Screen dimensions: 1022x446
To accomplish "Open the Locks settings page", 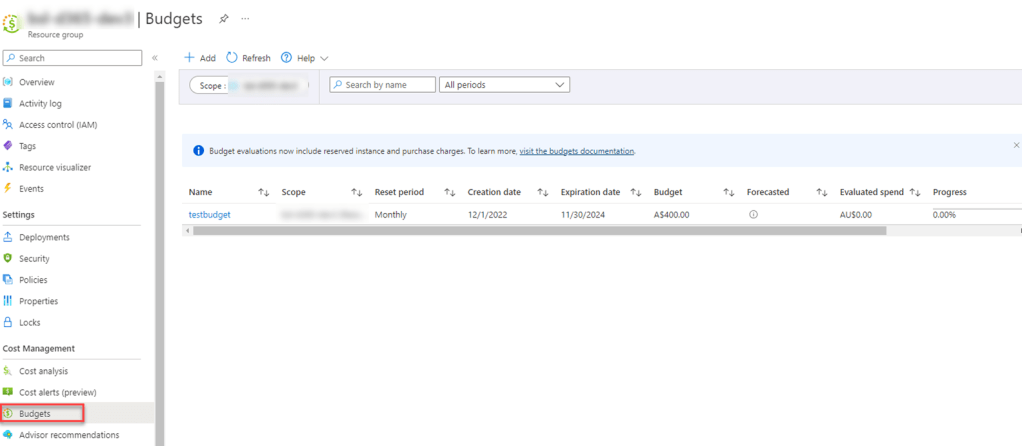I will 31,322.
